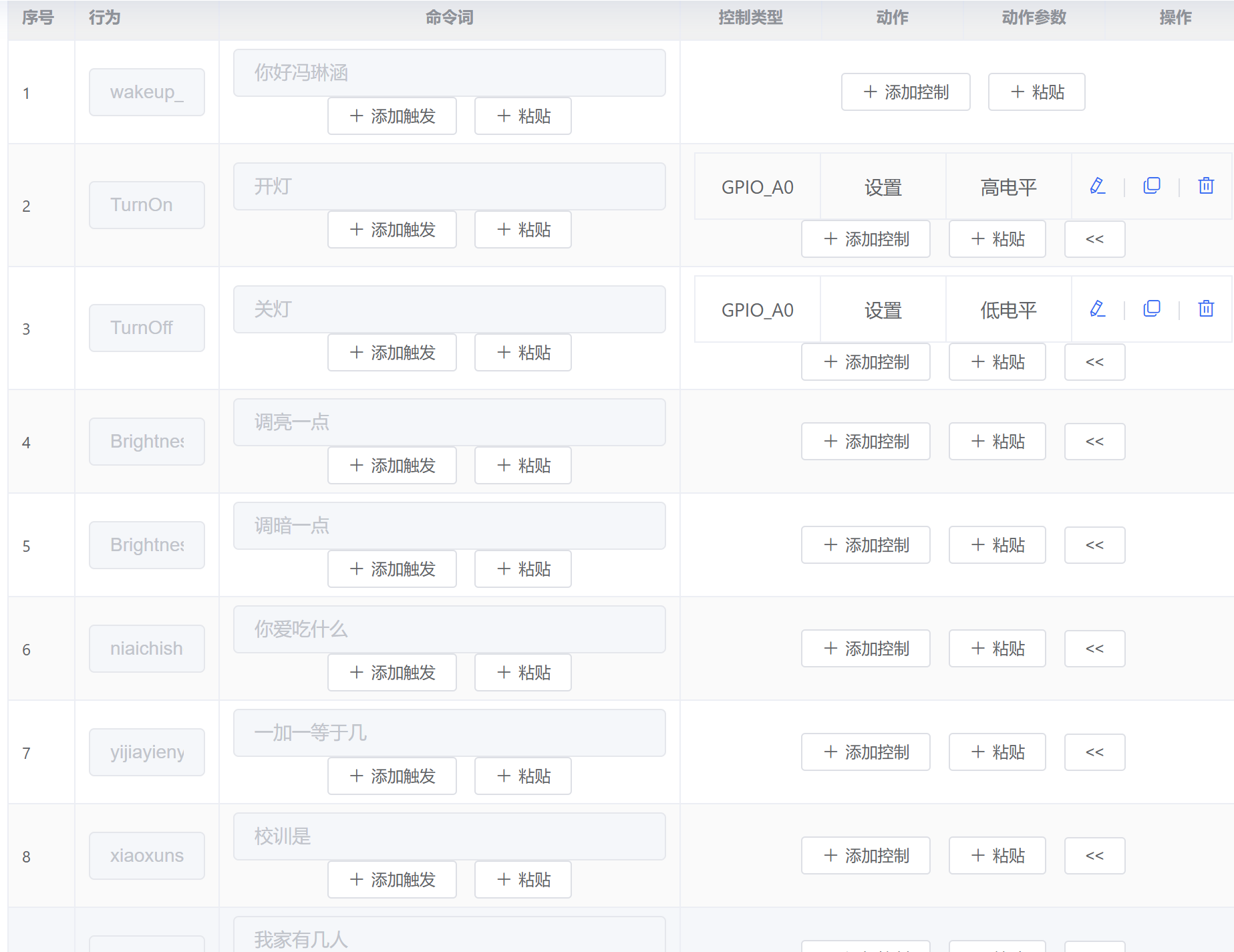The width and height of the screenshot is (1234, 952).
Task: Click 粘贴 under the 一加一等于几 command
Action: (522, 776)
